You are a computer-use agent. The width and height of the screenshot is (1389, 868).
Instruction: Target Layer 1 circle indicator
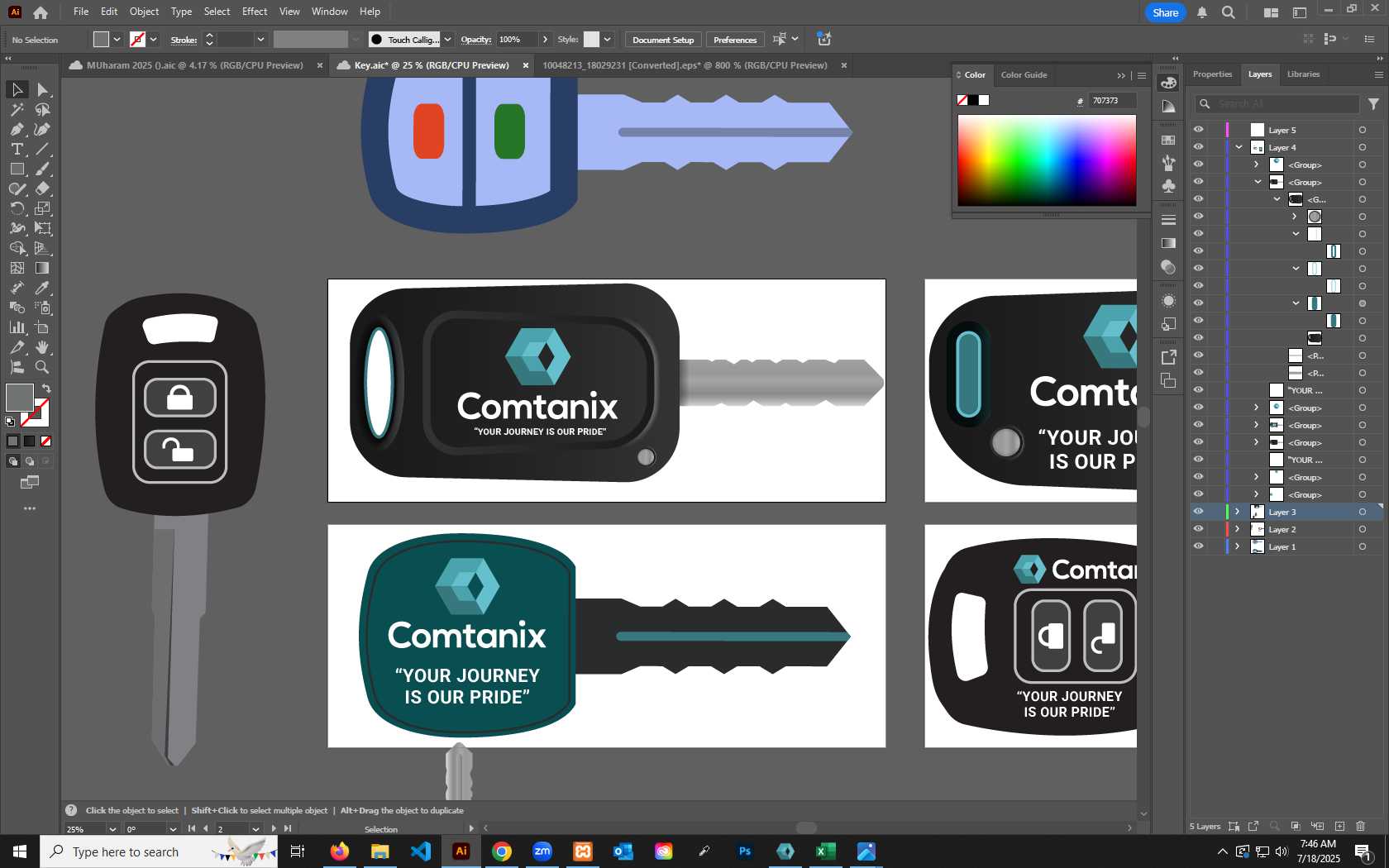(x=1362, y=546)
